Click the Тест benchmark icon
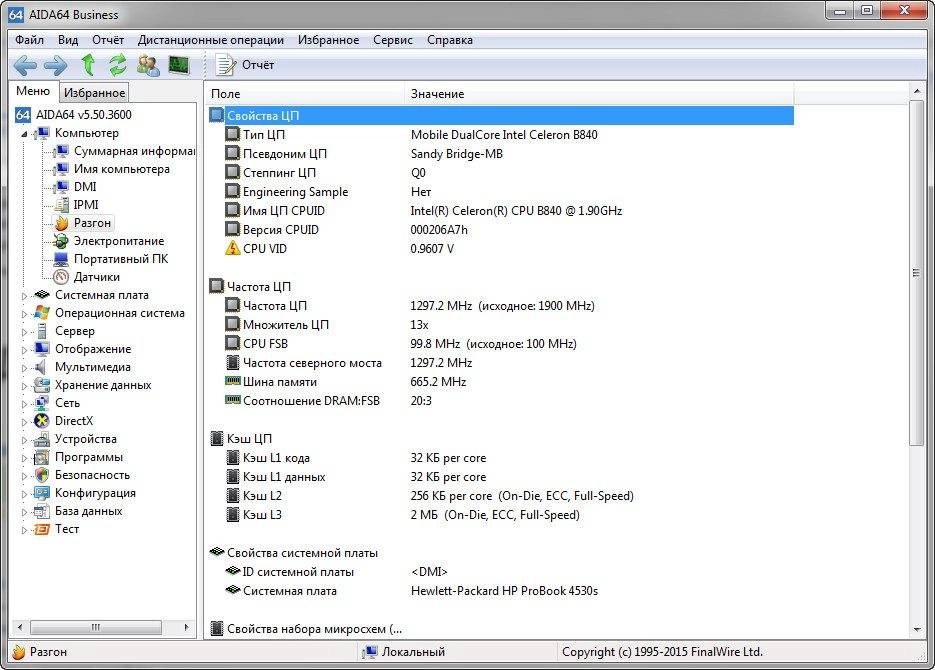The image size is (935, 670). 42,529
